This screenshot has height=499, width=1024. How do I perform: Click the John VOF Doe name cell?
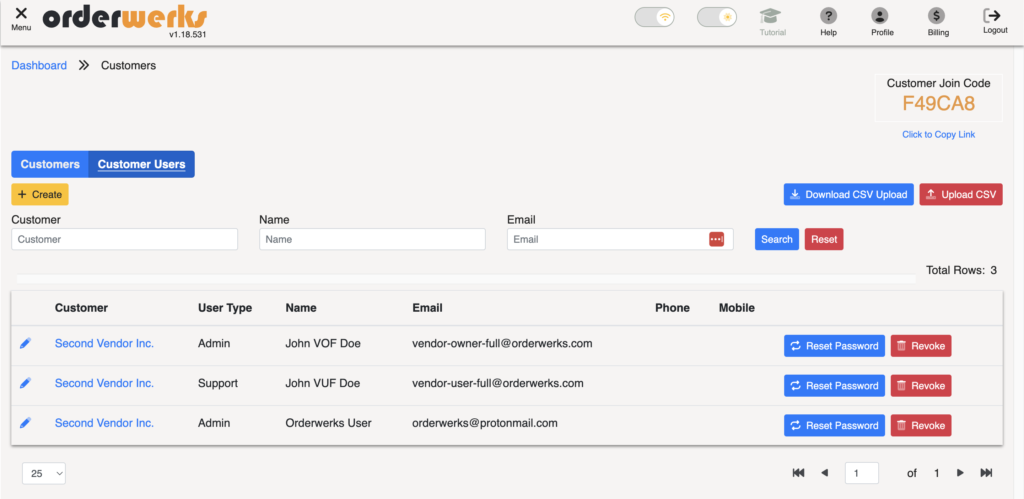click(x=323, y=344)
